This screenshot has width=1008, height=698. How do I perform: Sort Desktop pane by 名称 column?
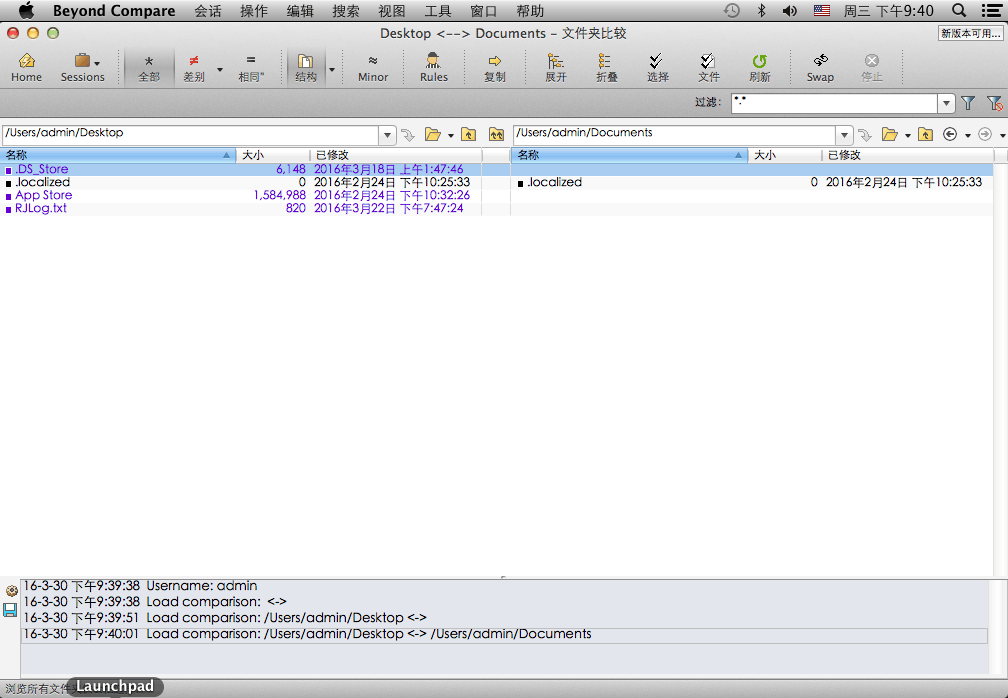118,155
